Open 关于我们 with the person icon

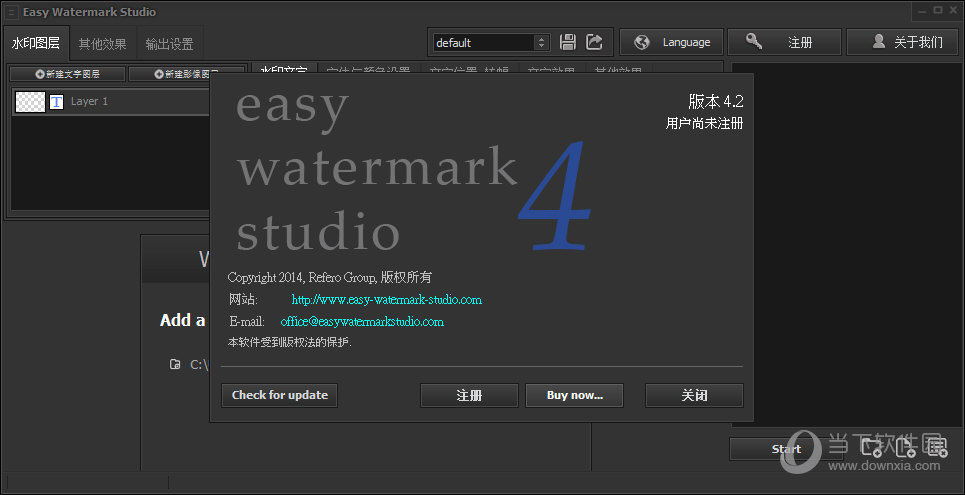903,42
